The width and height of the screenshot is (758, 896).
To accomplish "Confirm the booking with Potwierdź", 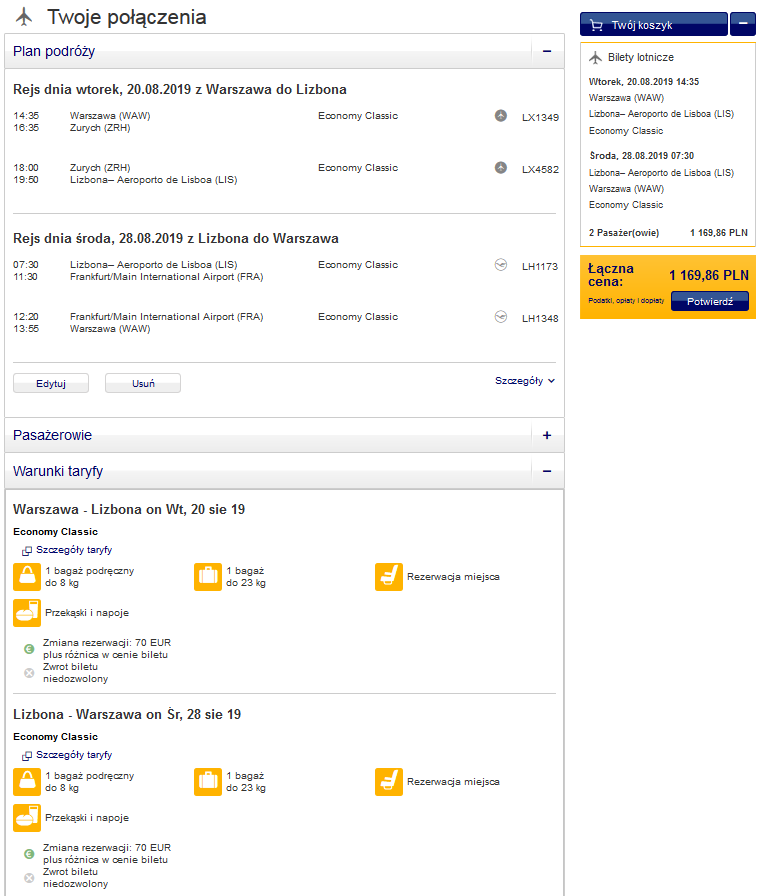I will point(709,301).
